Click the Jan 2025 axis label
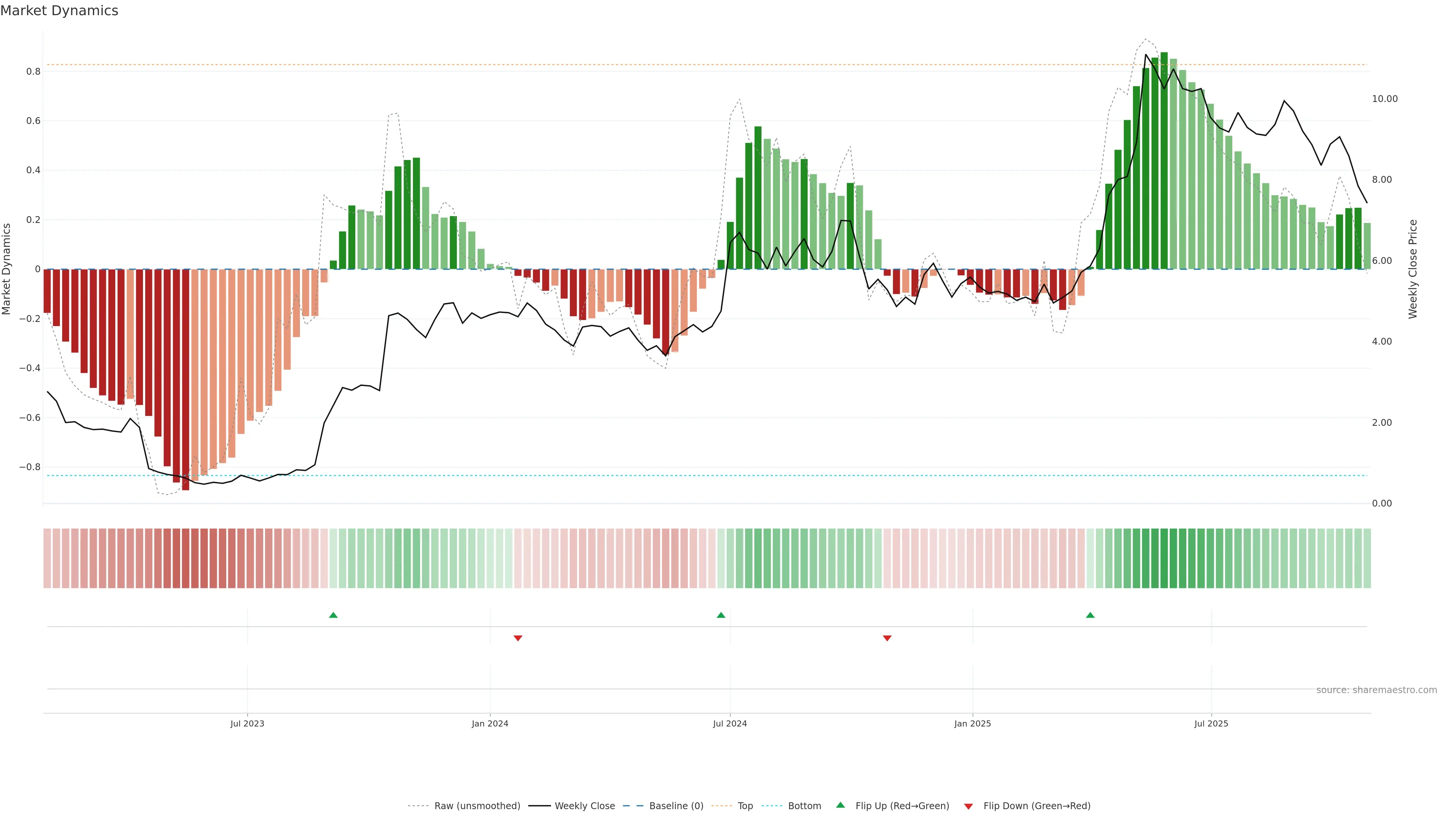The width and height of the screenshot is (1456, 819). pyautogui.click(x=972, y=723)
